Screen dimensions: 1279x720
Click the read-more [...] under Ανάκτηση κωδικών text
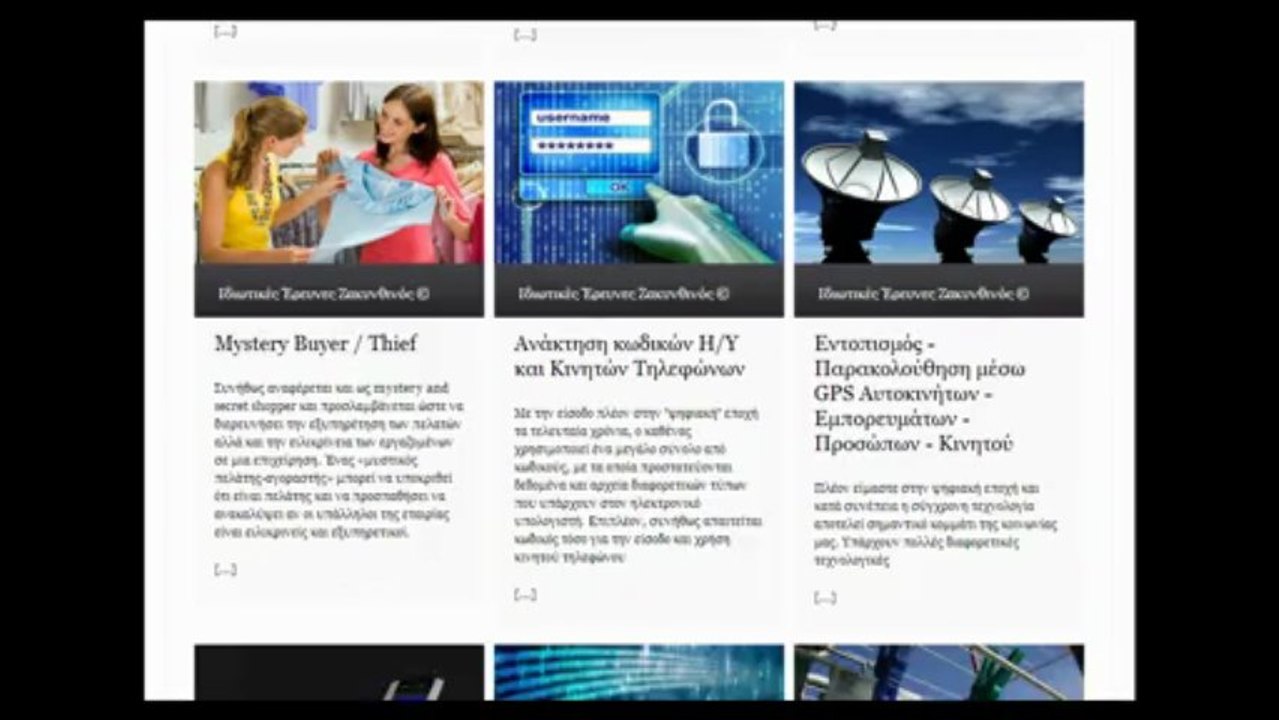tap(525, 595)
